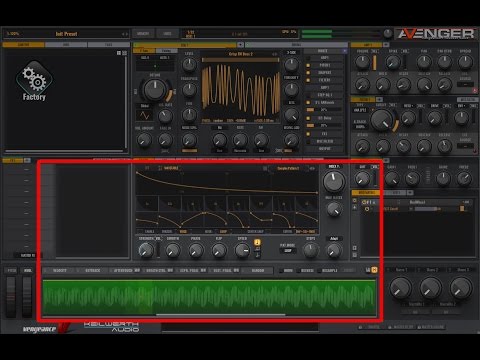Click lower-left mod matrix page icon
This screenshot has height=360, width=480.
point(355,248)
